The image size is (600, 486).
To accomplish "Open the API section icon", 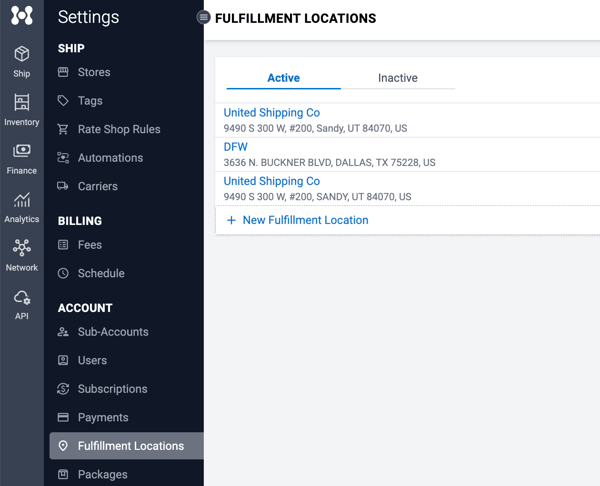I will click(x=22, y=303).
